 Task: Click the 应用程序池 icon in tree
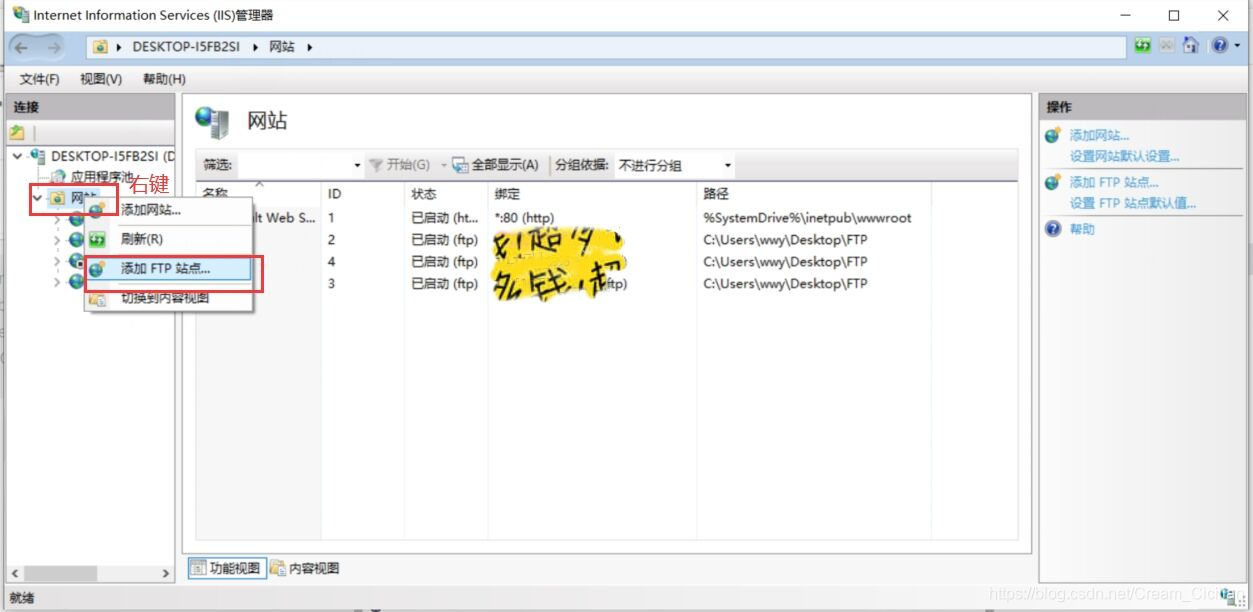58,177
